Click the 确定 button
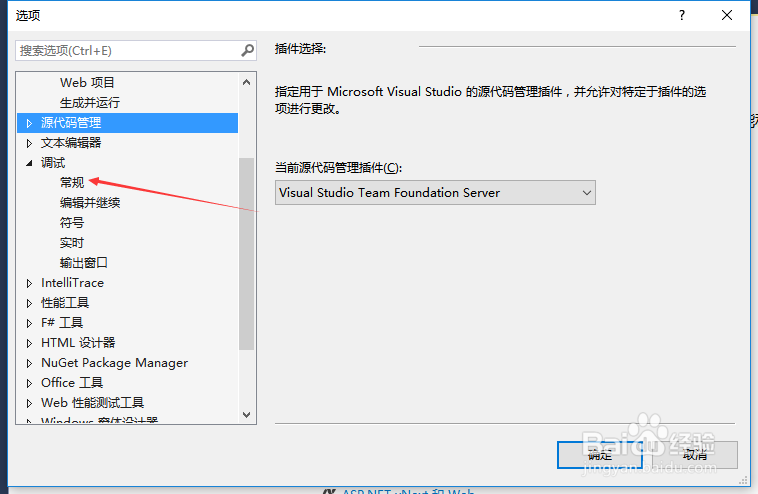758x494 pixels. [x=599, y=455]
